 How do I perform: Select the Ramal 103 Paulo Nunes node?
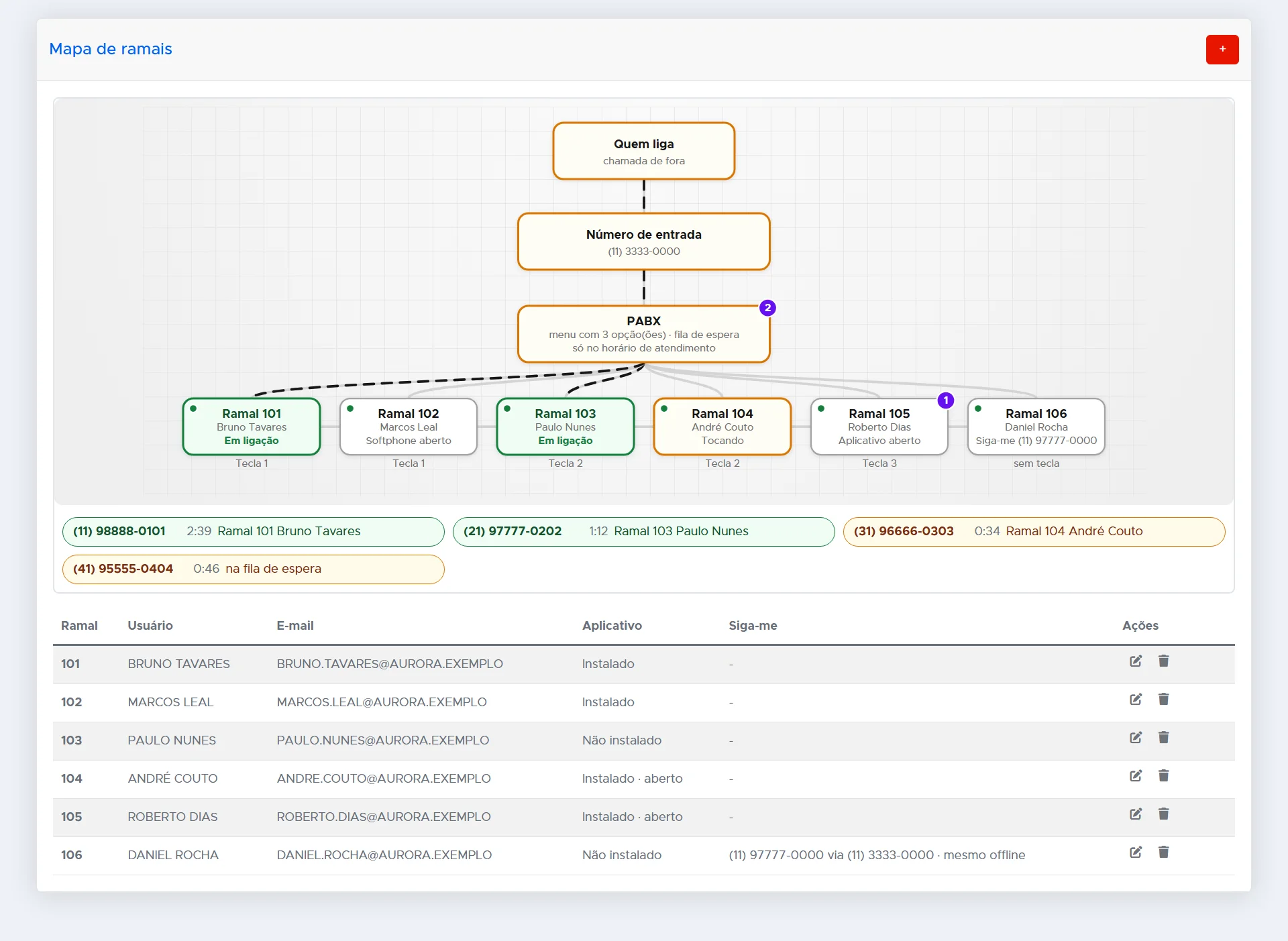point(566,427)
